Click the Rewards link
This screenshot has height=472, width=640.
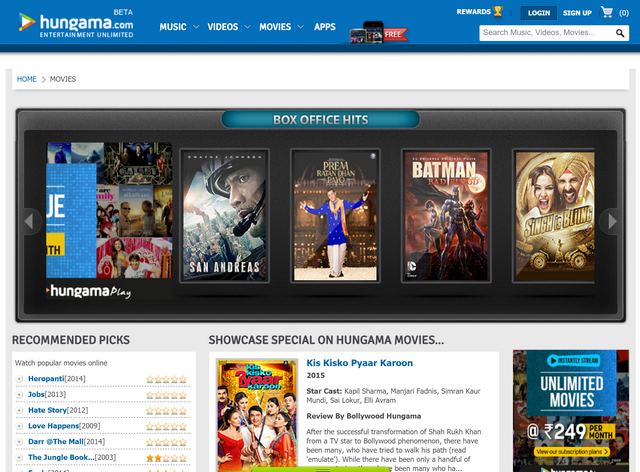473,12
